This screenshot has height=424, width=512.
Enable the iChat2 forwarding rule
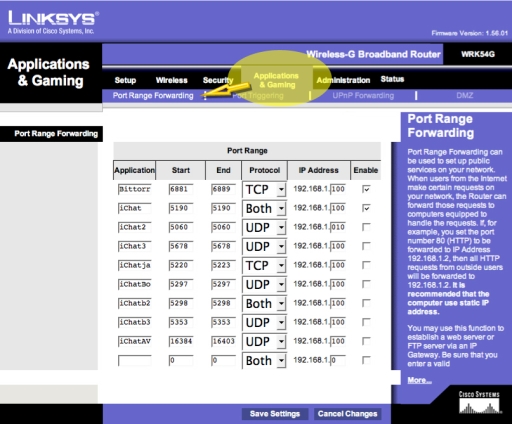(x=366, y=227)
